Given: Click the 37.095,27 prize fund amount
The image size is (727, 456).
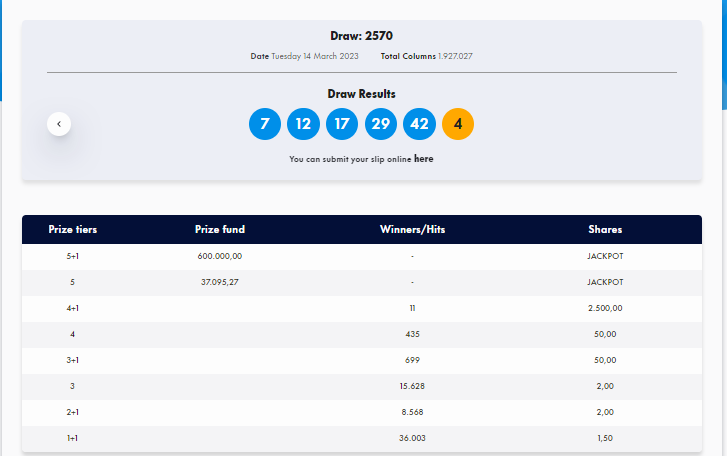Looking at the screenshot, I should pos(220,282).
